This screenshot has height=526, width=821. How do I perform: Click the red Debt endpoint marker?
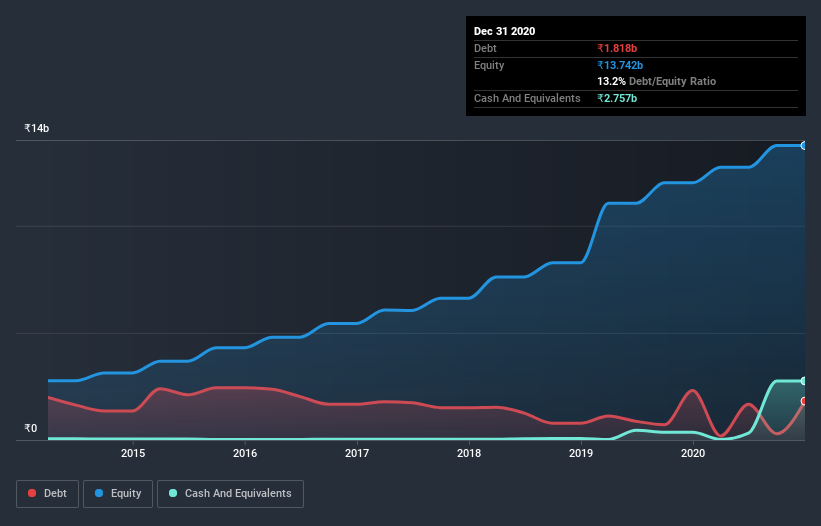pos(804,401)
